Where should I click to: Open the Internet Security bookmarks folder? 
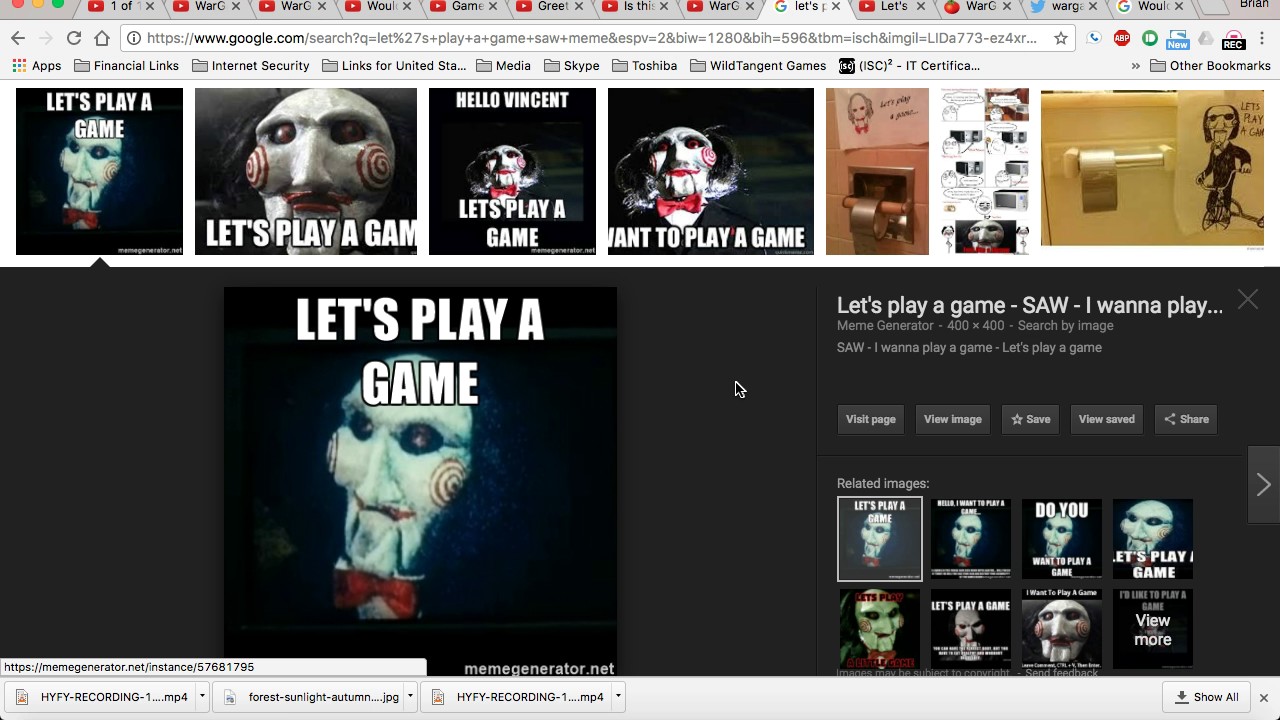[x=251, y=66]
